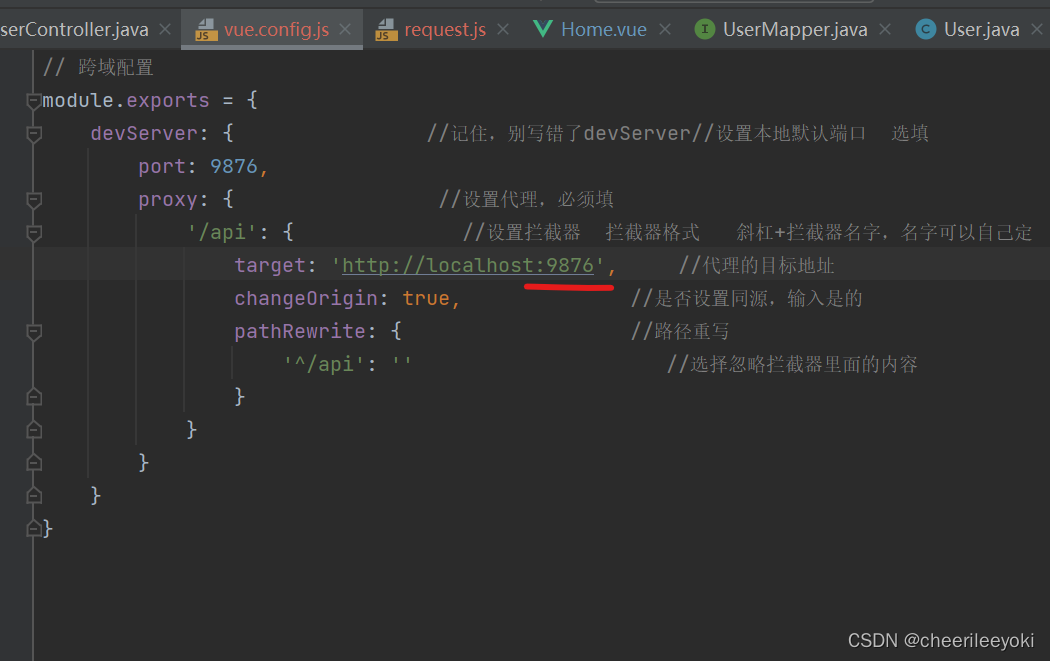Screen dimensions: 1050x661
Task: Close the vue.config.js tab
Action: [x=345, y=29]
